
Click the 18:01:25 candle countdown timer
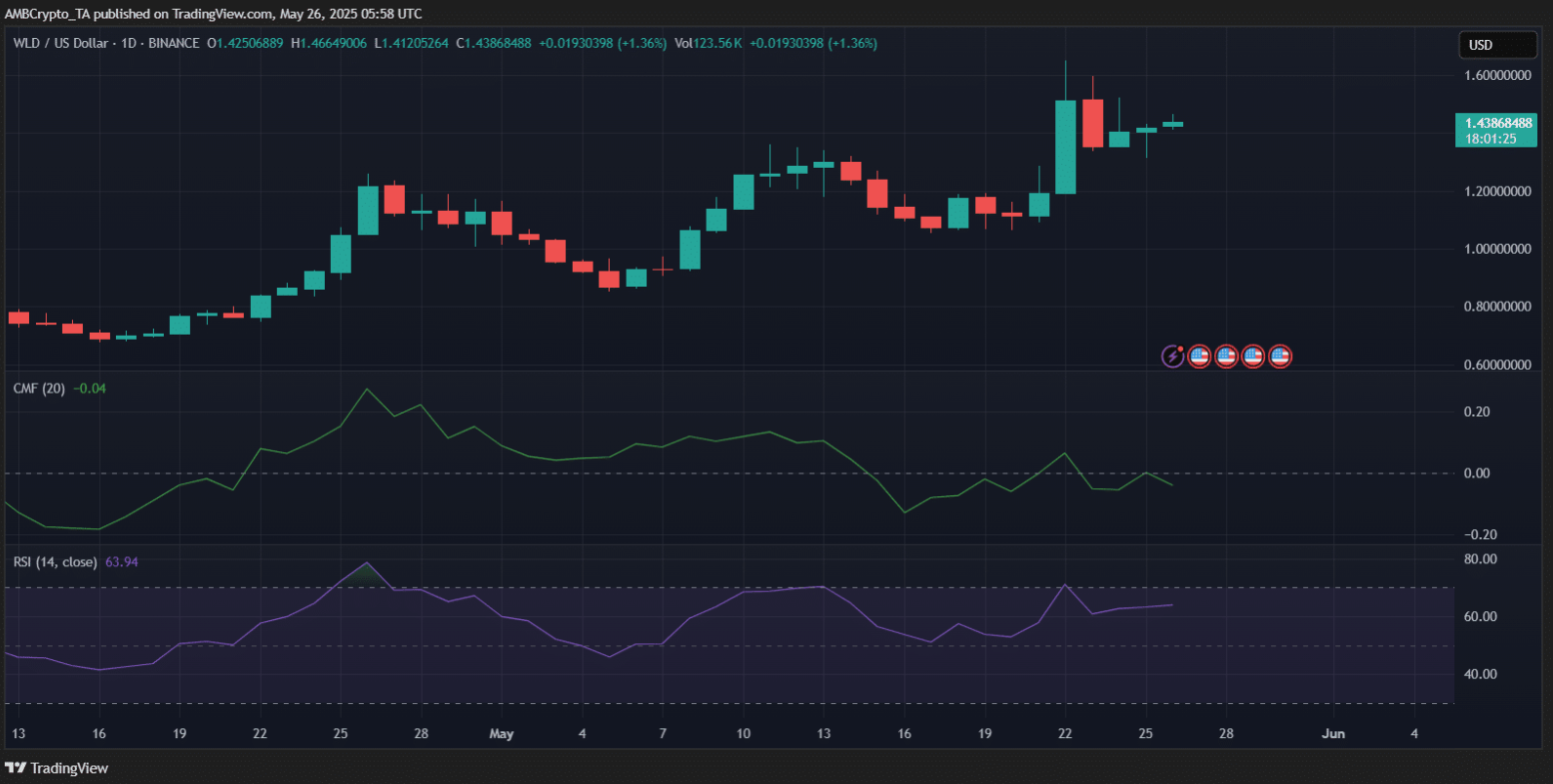tap(1490, 139)
